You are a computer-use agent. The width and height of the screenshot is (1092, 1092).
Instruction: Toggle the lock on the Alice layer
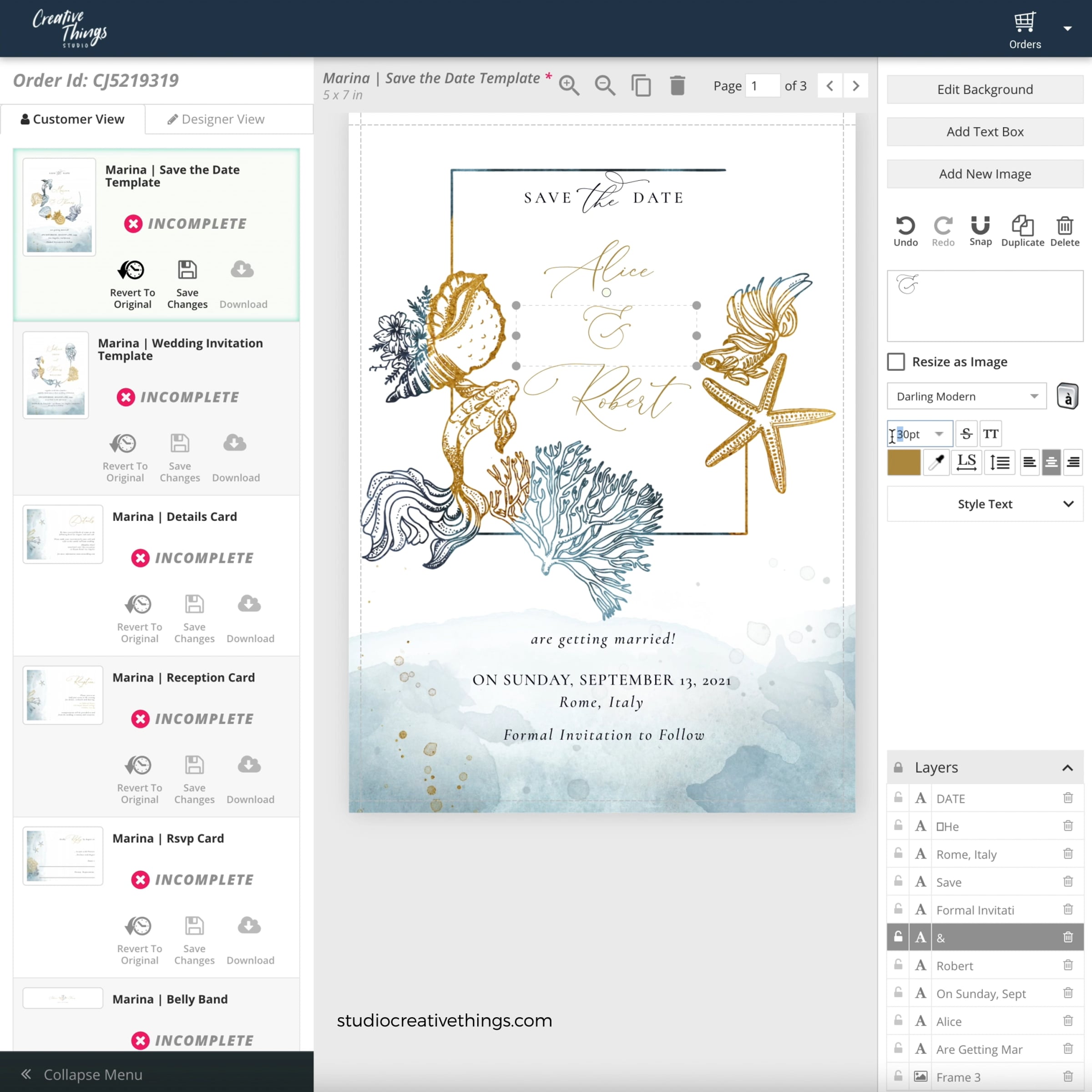click(x=898, y=1020)
